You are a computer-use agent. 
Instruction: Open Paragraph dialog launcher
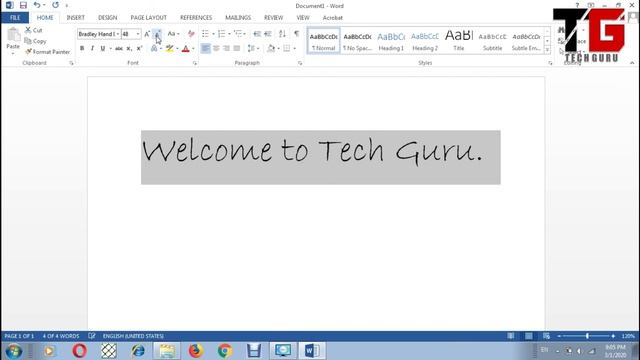[x=300, y=63]
